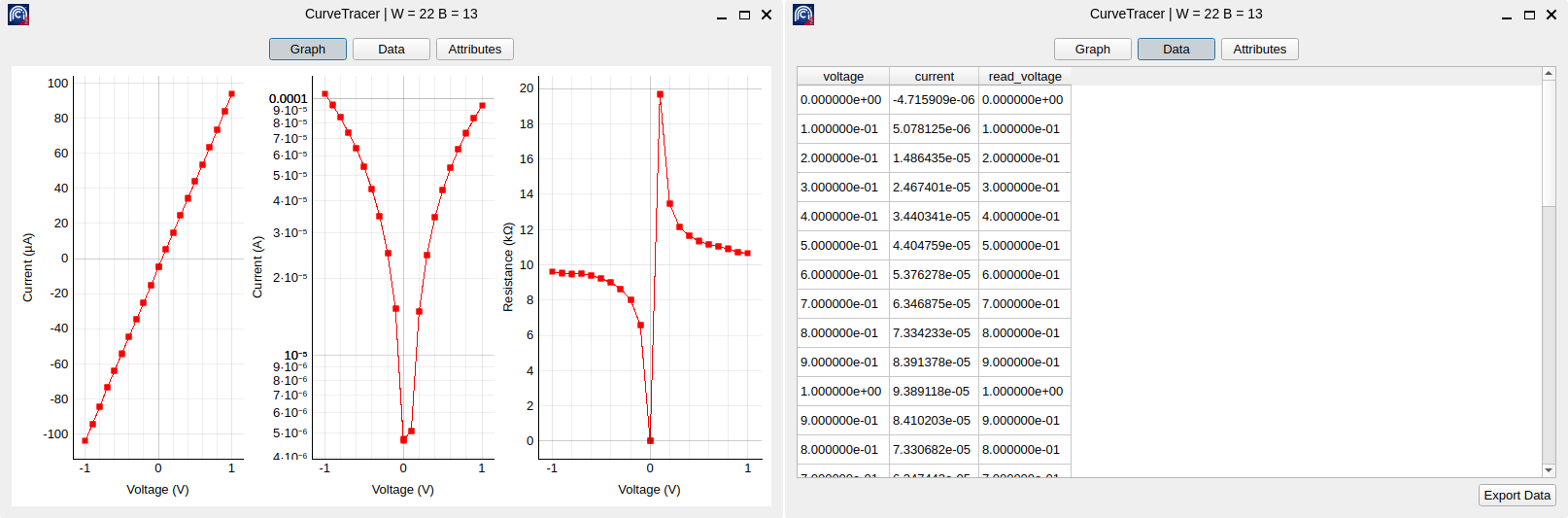Click the current column header

click(935, 76)
